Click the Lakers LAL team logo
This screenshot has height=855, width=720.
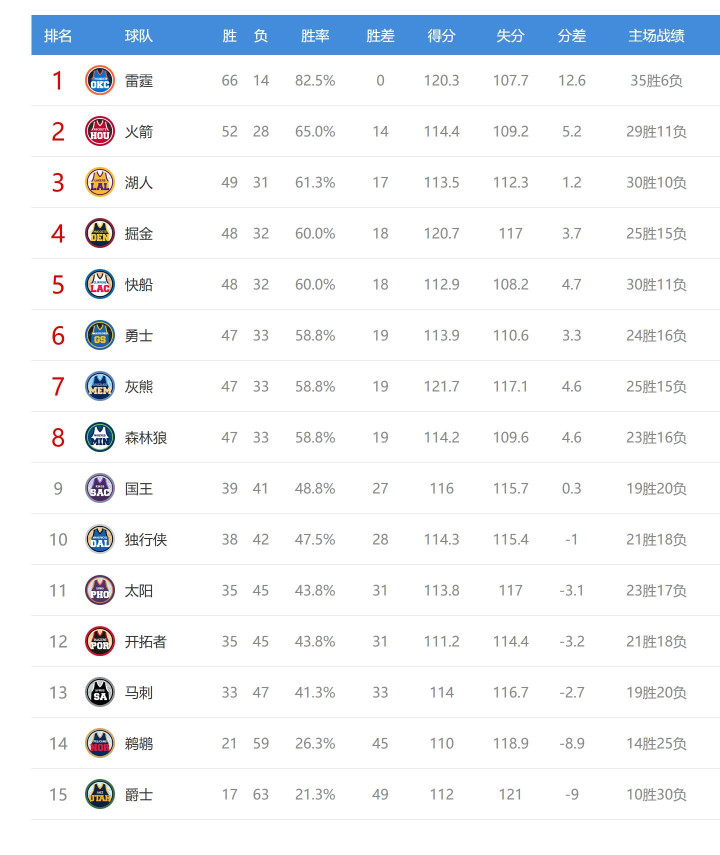point(100,182)
